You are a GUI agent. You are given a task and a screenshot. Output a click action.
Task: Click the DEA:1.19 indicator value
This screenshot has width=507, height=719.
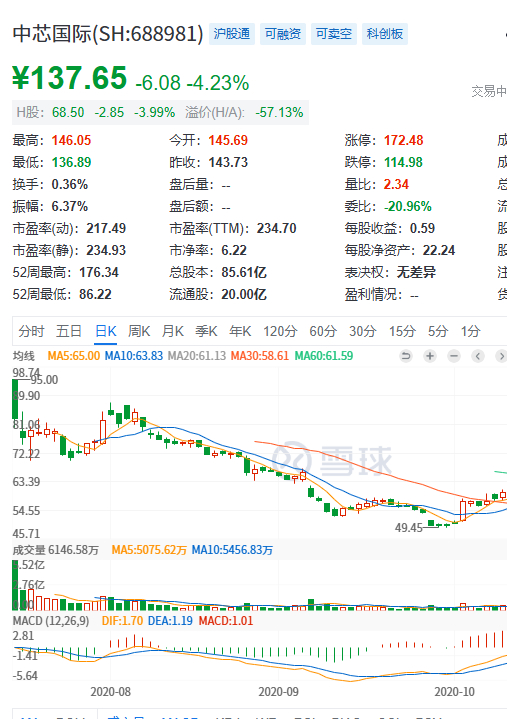pos(171,621)
